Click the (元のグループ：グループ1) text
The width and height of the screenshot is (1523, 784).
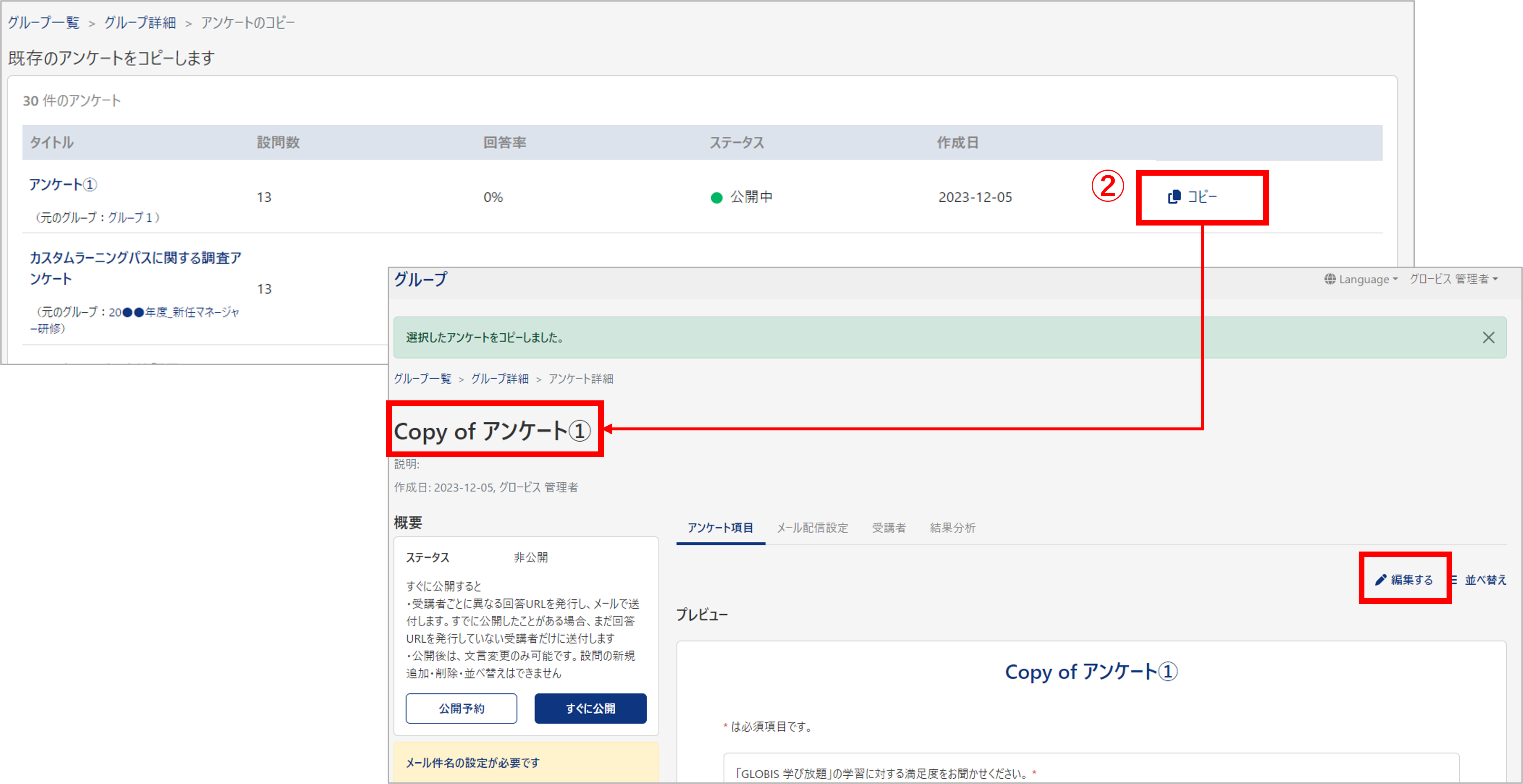pos(98,217)
